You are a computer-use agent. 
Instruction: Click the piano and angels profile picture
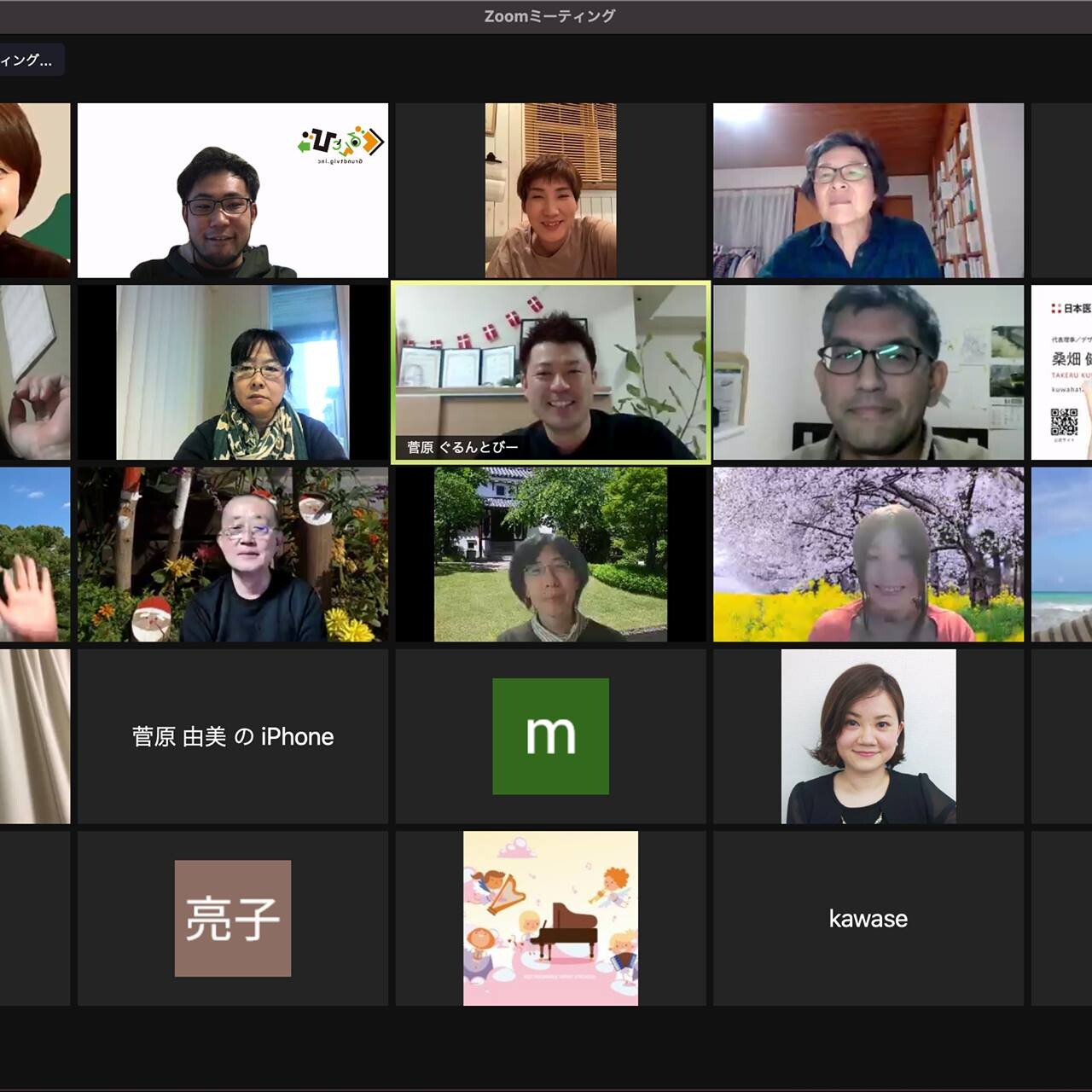550,918
